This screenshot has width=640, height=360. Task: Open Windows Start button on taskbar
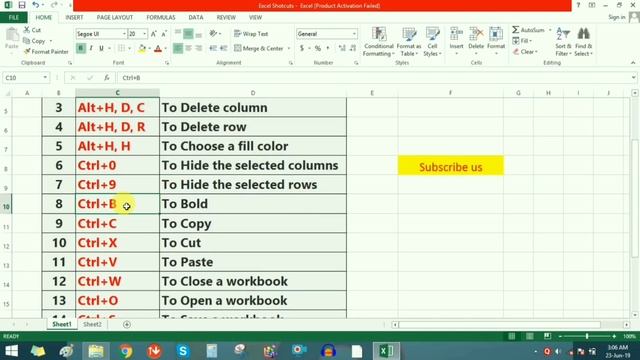pos(11,351)
